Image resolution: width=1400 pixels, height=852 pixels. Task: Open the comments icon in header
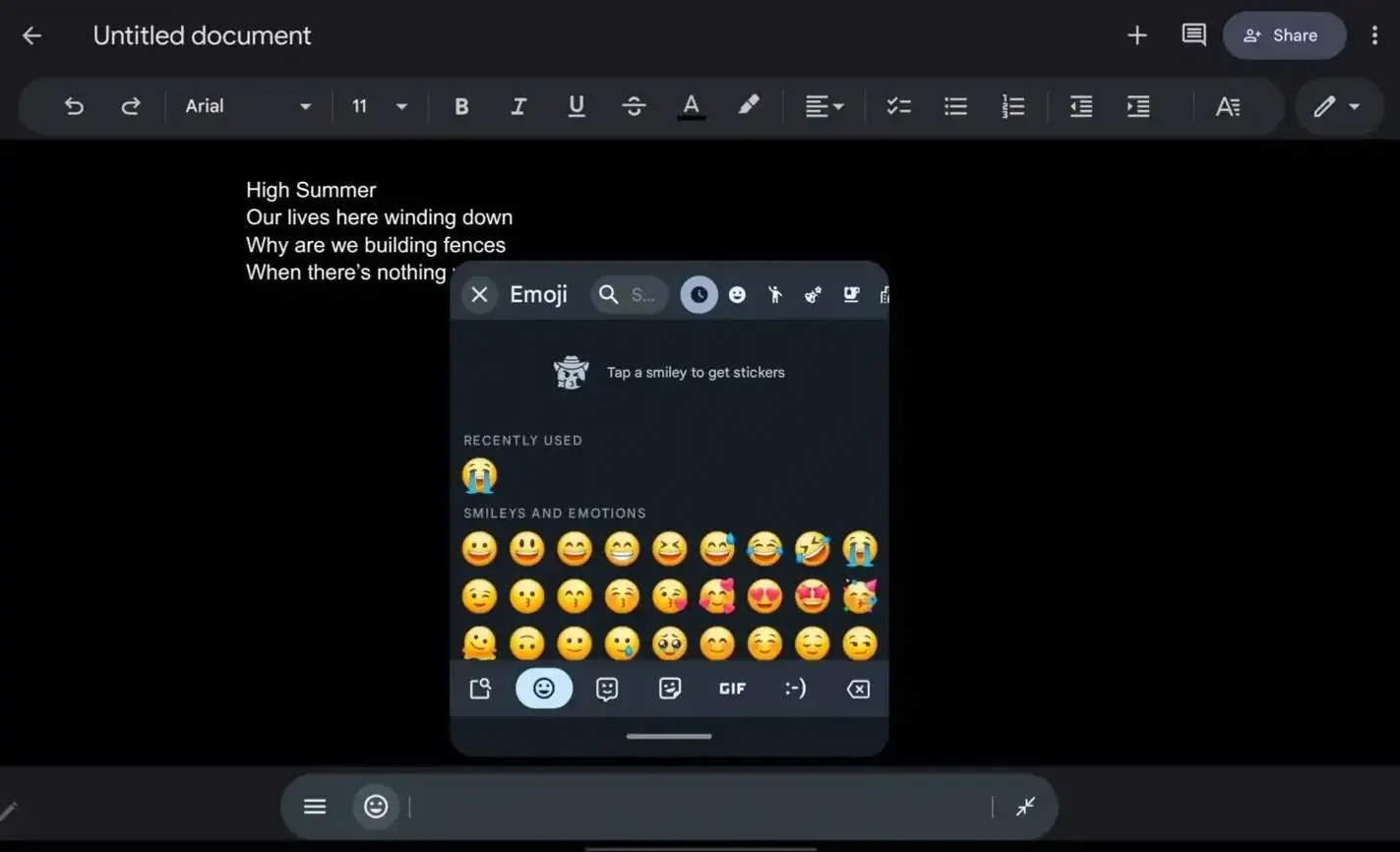pos(1193,35)
